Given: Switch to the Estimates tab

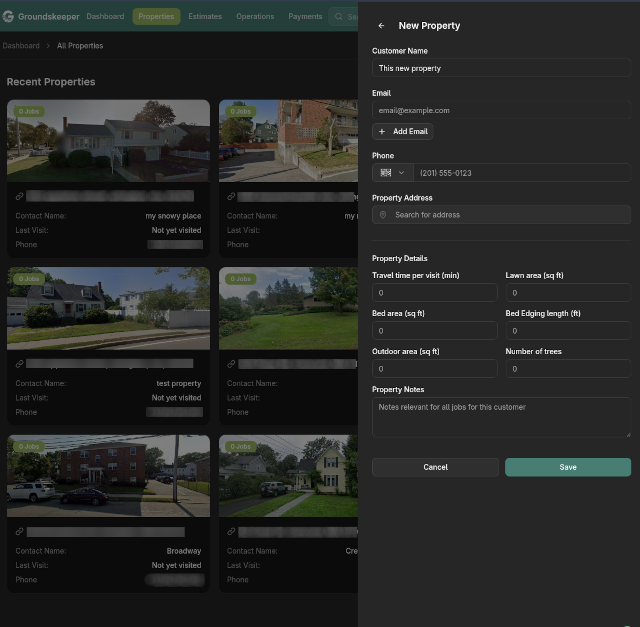Looking at the screenshot, I should (205, 17).
